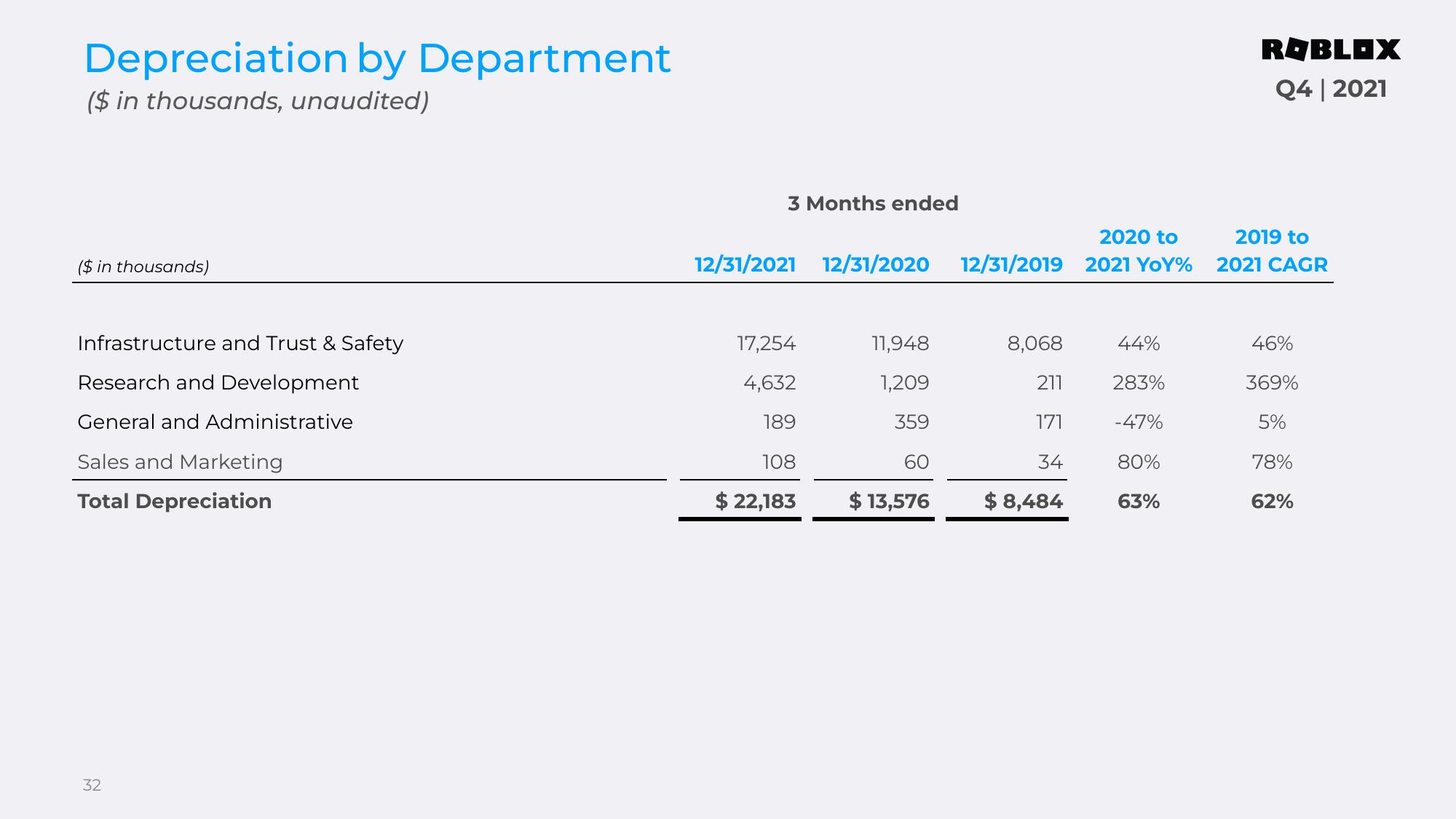Click the -47% YoY cell
This screenshot has width=1456, height=819.
[1139, 422]
